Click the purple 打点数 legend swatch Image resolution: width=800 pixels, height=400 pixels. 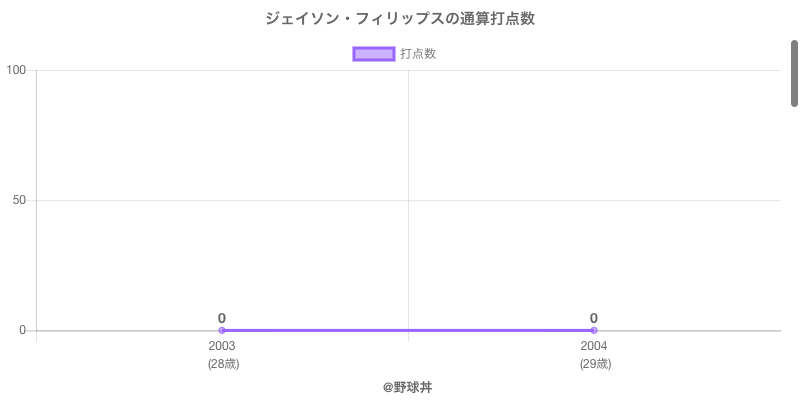[x=374, y=54]
